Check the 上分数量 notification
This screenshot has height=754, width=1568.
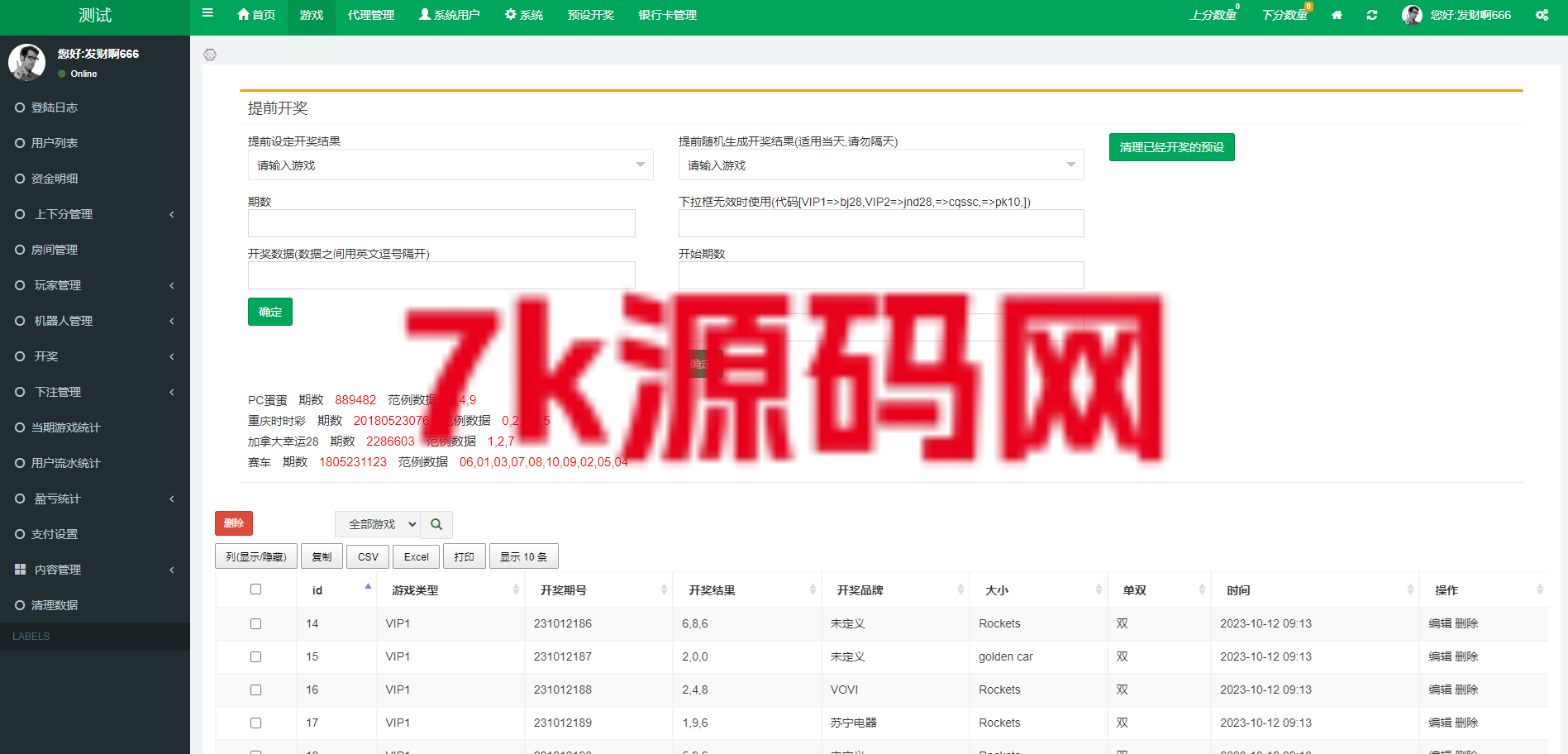coord(1214,15)
